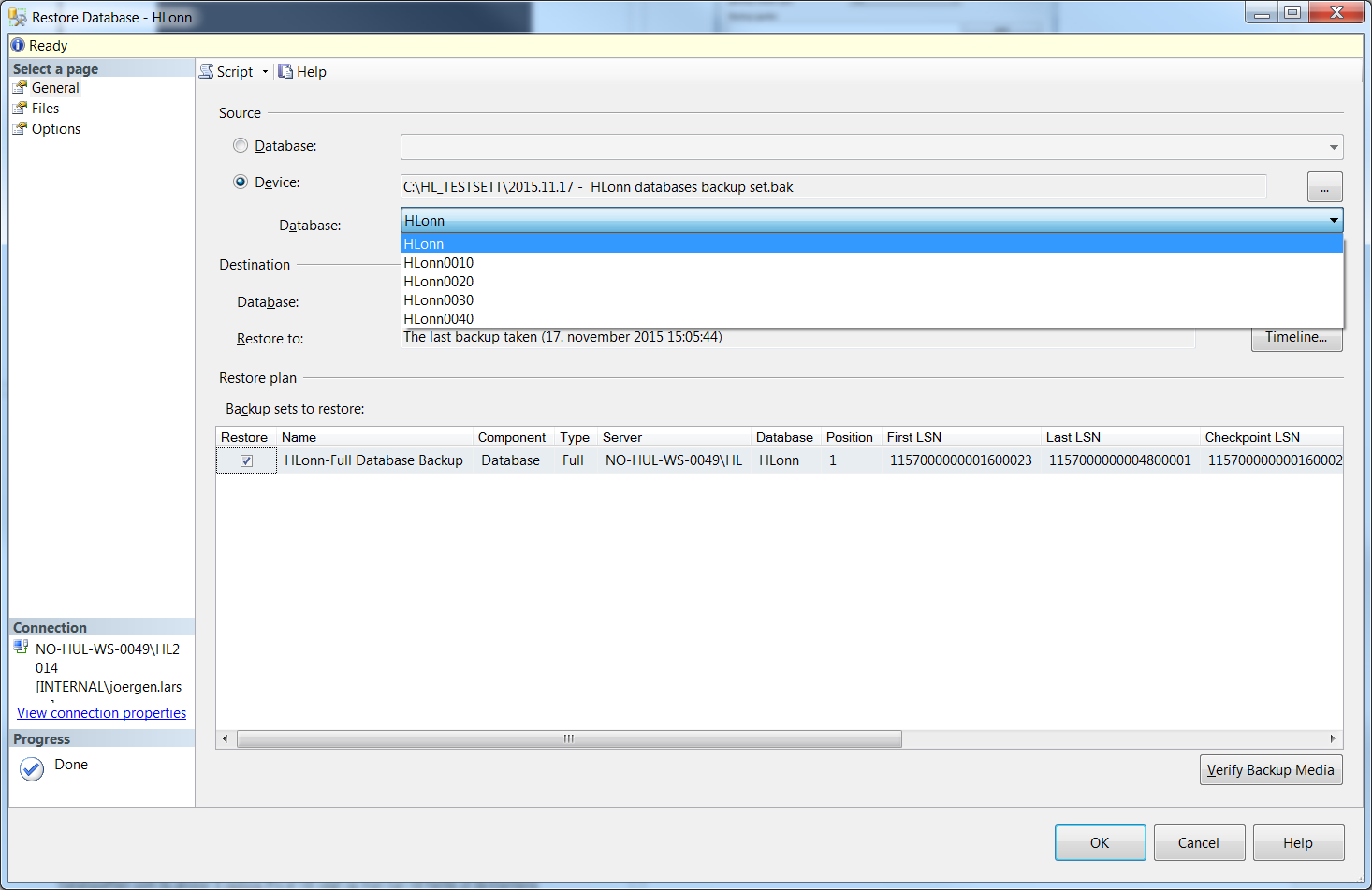The image size is (1372, 890).
Task: Click the Position column header
Action: 851,437
